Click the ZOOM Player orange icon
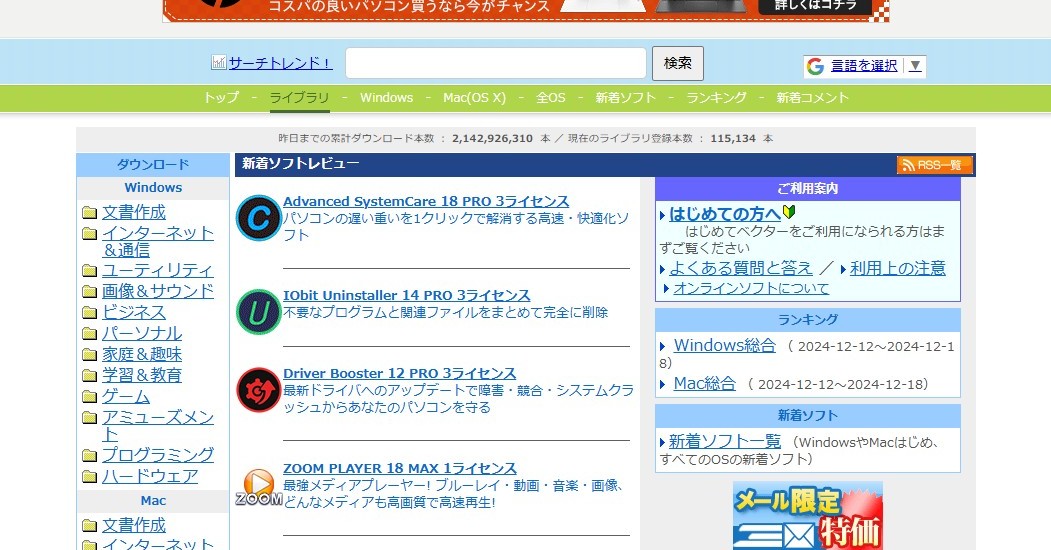 coord(258,487)
